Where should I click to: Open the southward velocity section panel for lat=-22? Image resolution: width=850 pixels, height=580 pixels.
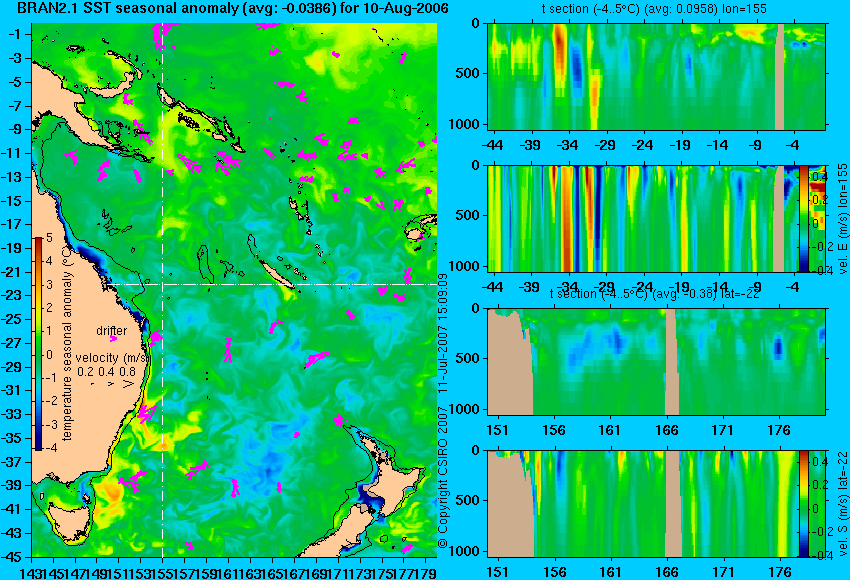click(x=643, y=504)
